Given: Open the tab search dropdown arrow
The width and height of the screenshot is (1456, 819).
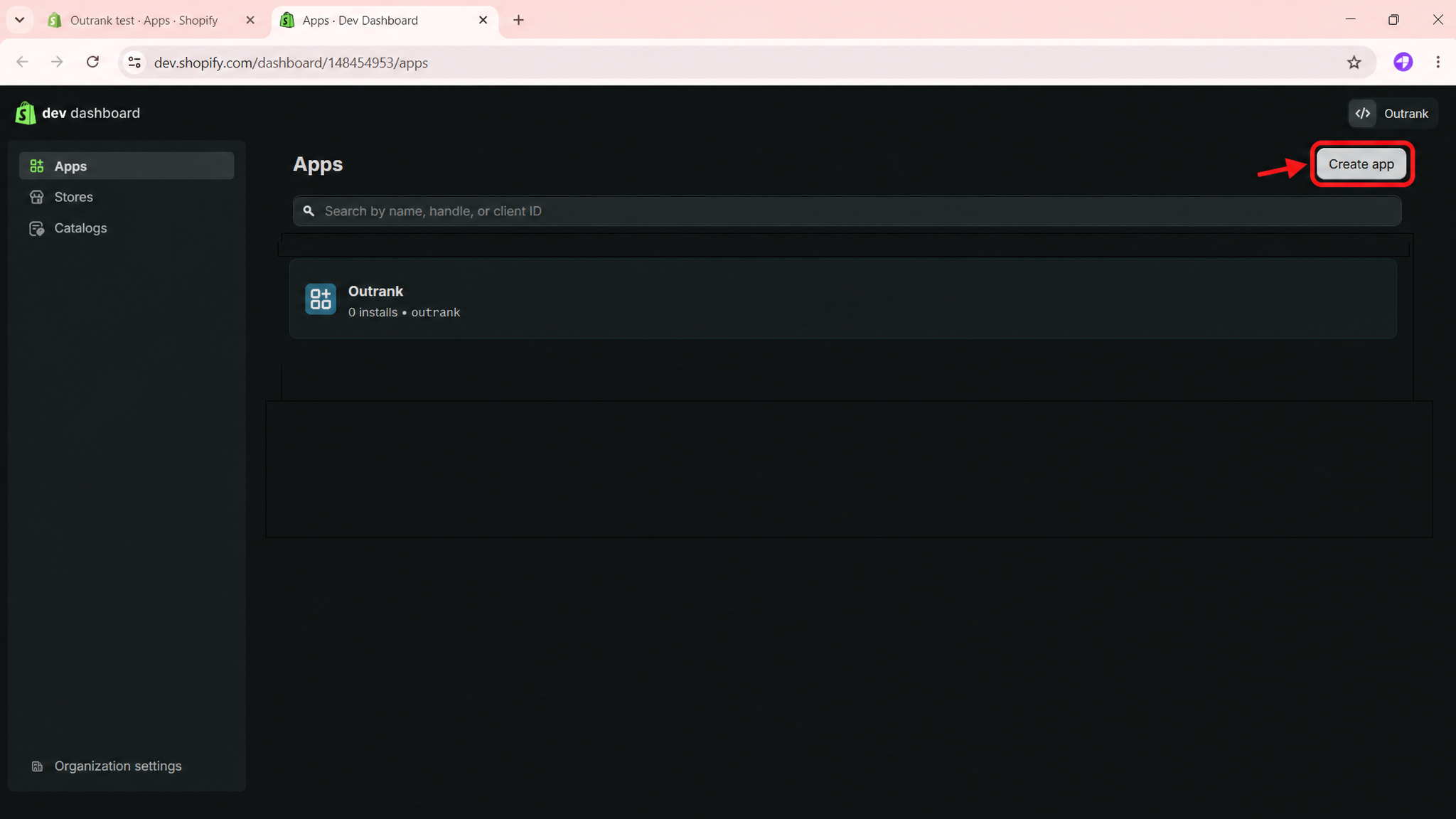Looking at the screenshot, I should (20, 21).
